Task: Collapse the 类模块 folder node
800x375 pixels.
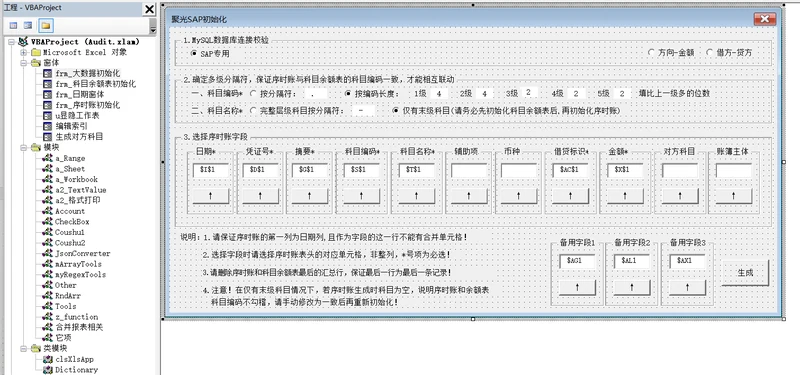Action: click(x=23, y=348)
